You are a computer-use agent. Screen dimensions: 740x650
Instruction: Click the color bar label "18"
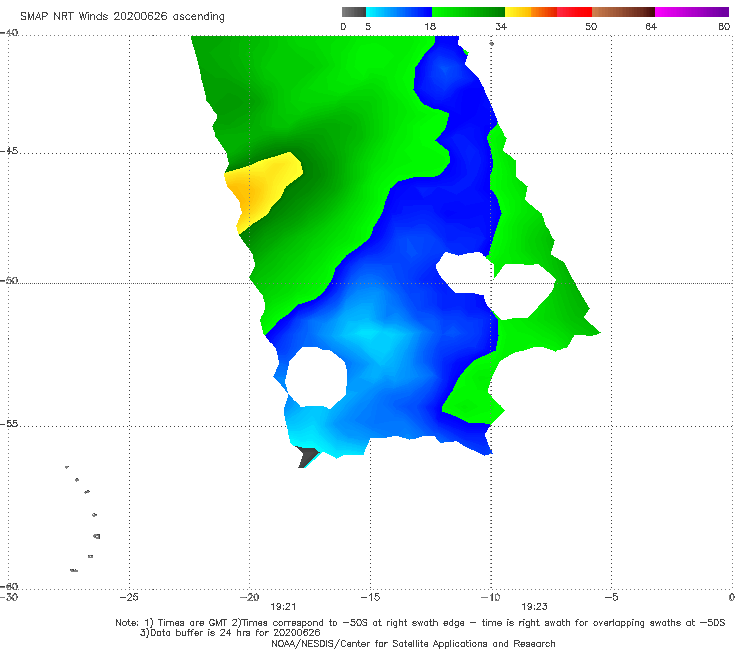(x=430, y=26)
